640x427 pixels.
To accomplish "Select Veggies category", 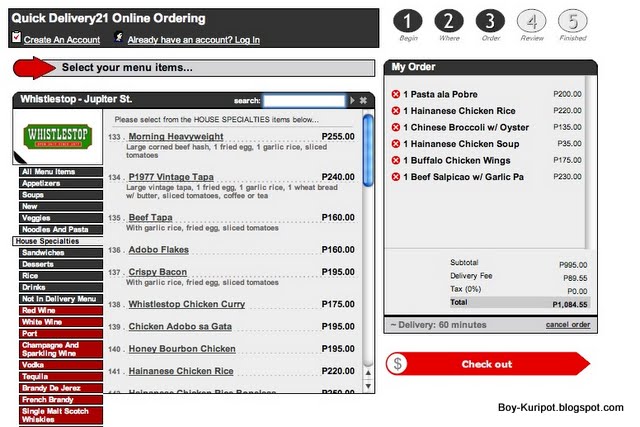I will coord(61,218).
